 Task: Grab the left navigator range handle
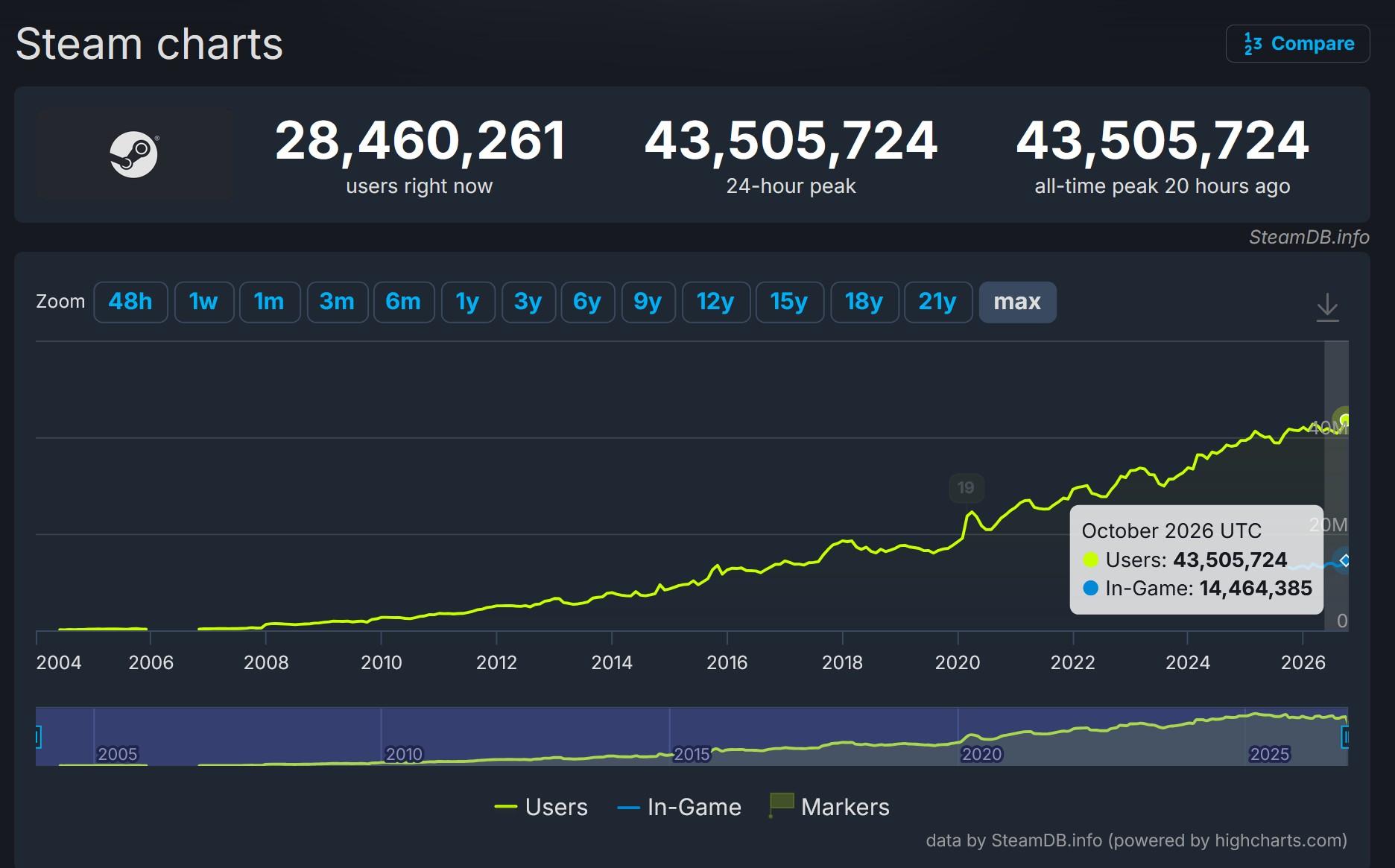pyautogui.click(x=37, y=738)
